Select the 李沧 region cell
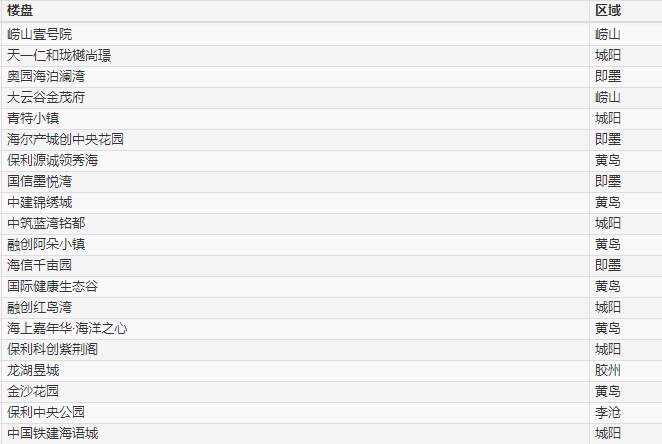Viewport: 662px width, 444px height. (608, 412)
